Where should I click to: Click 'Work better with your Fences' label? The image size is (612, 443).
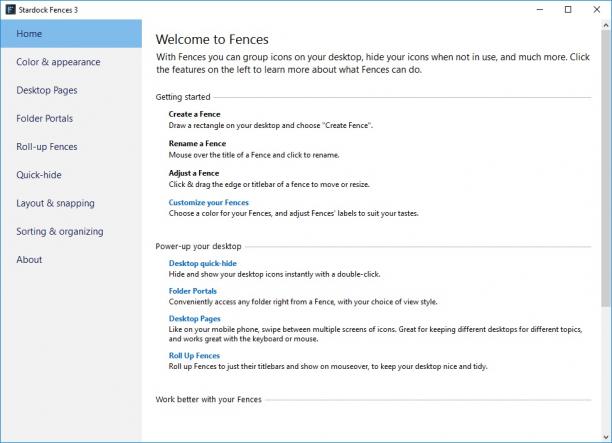(208, 399)
